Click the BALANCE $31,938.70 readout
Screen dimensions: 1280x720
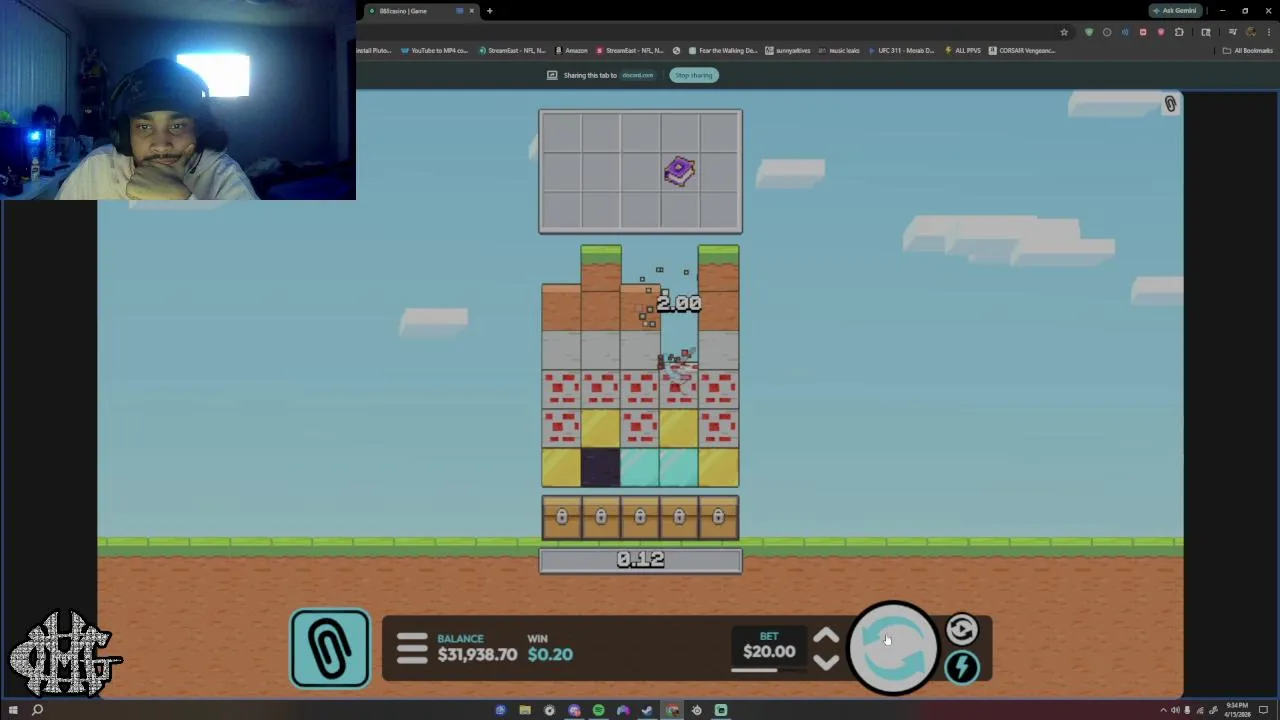coord(477,647)
